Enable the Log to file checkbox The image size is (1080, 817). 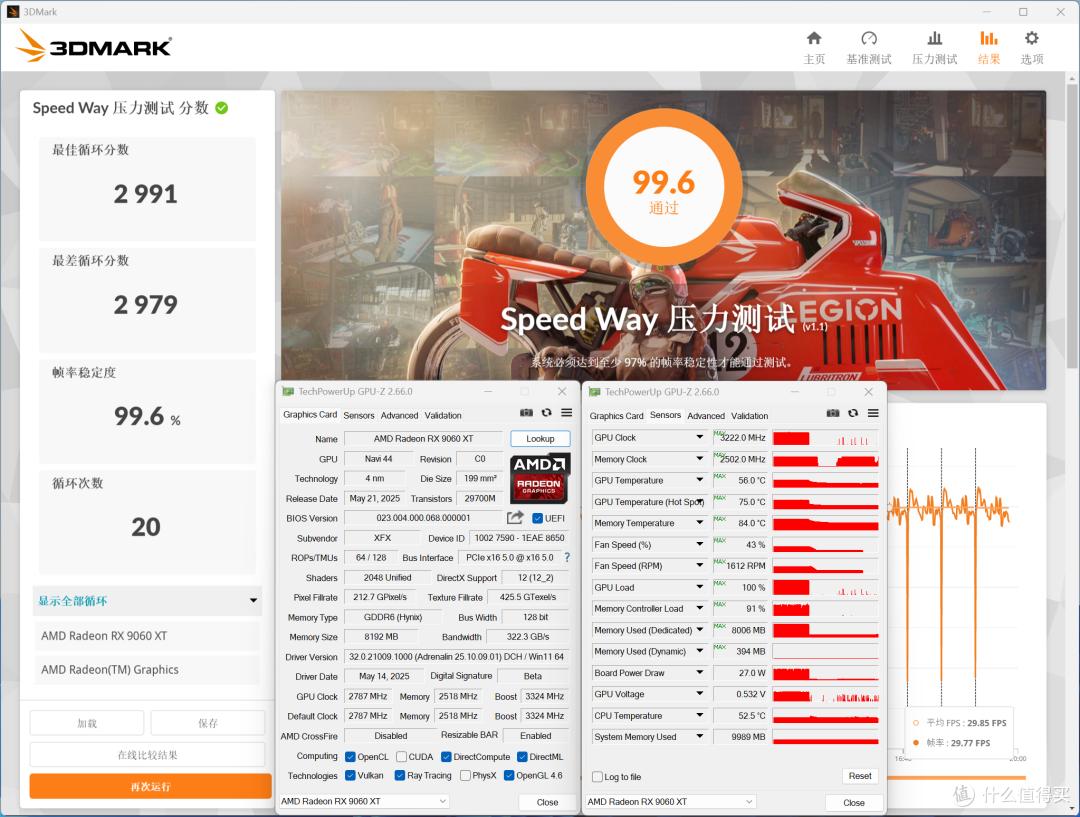point(597,777)
